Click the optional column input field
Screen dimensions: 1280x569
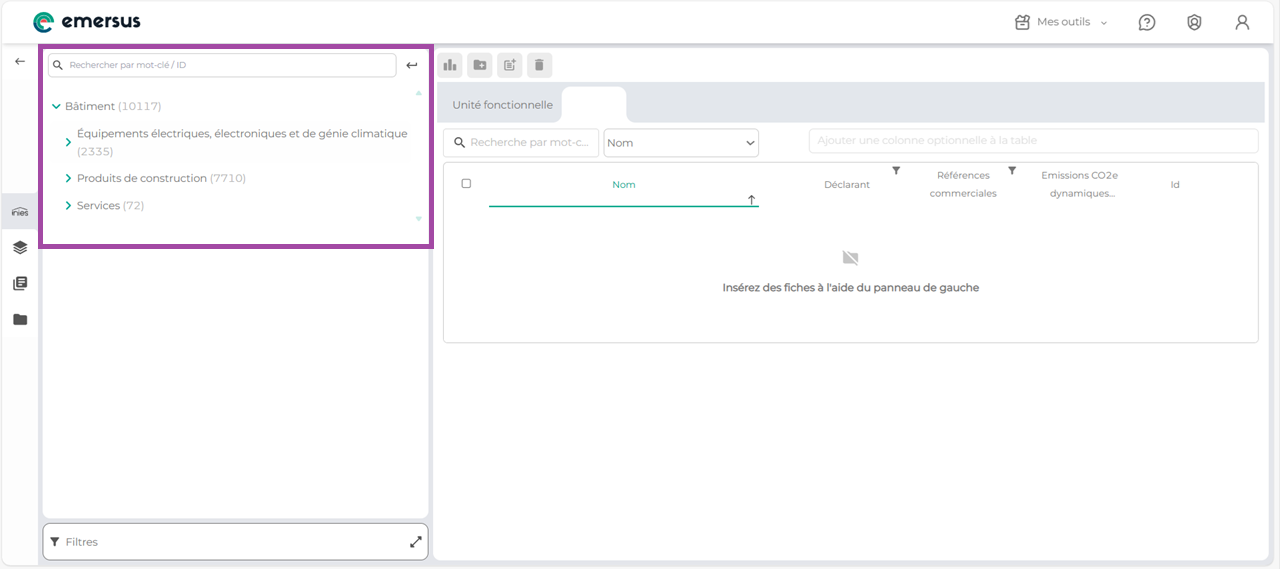[1033, 141]
